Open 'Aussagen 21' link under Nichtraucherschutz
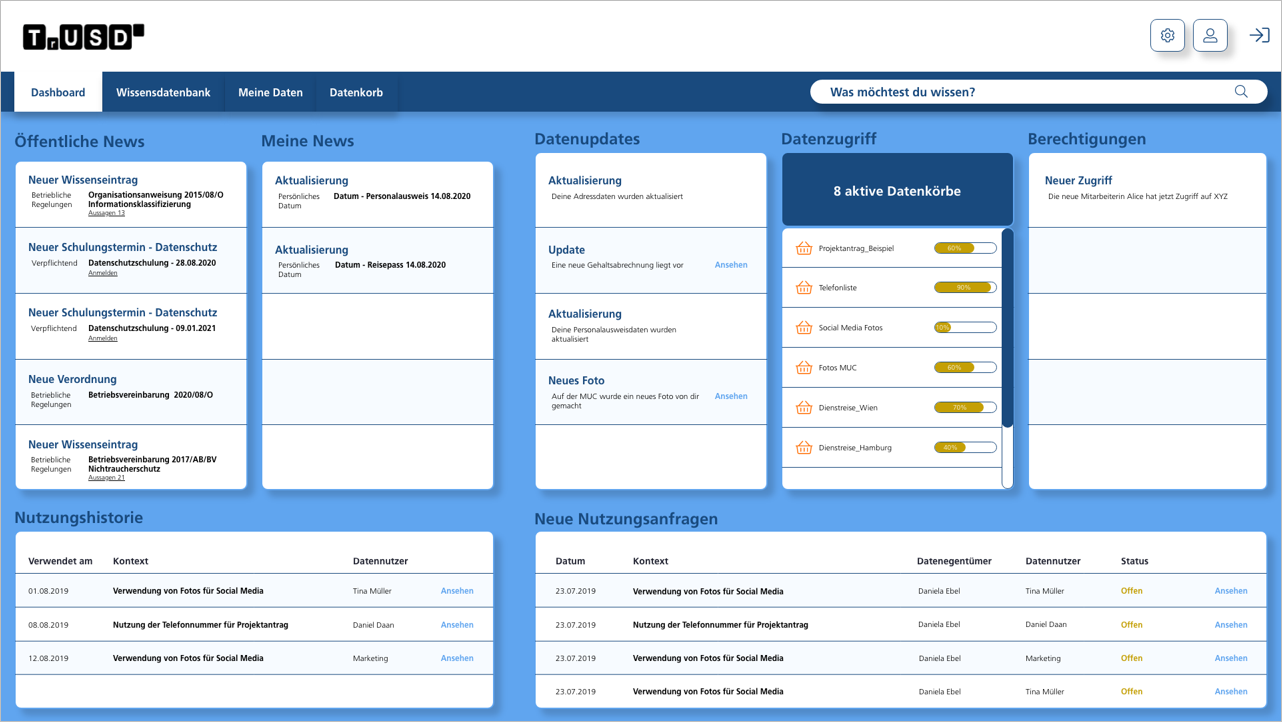The height and width of the screenshot is (722, 1282). (x=106, y=478)
